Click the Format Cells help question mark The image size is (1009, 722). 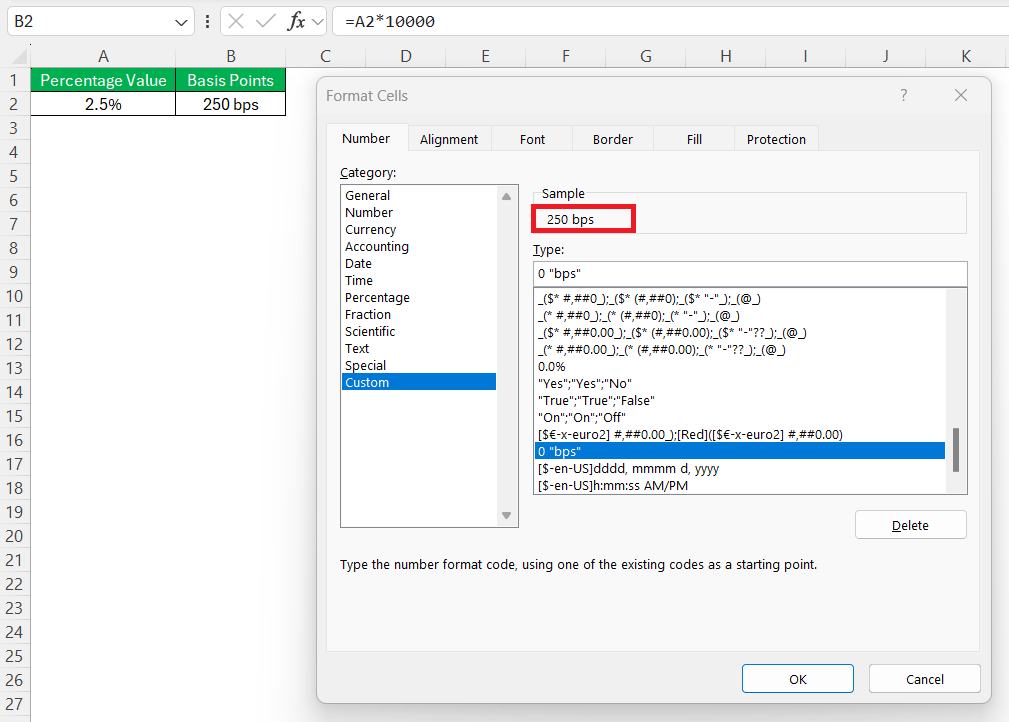click(x=903, y=95)
